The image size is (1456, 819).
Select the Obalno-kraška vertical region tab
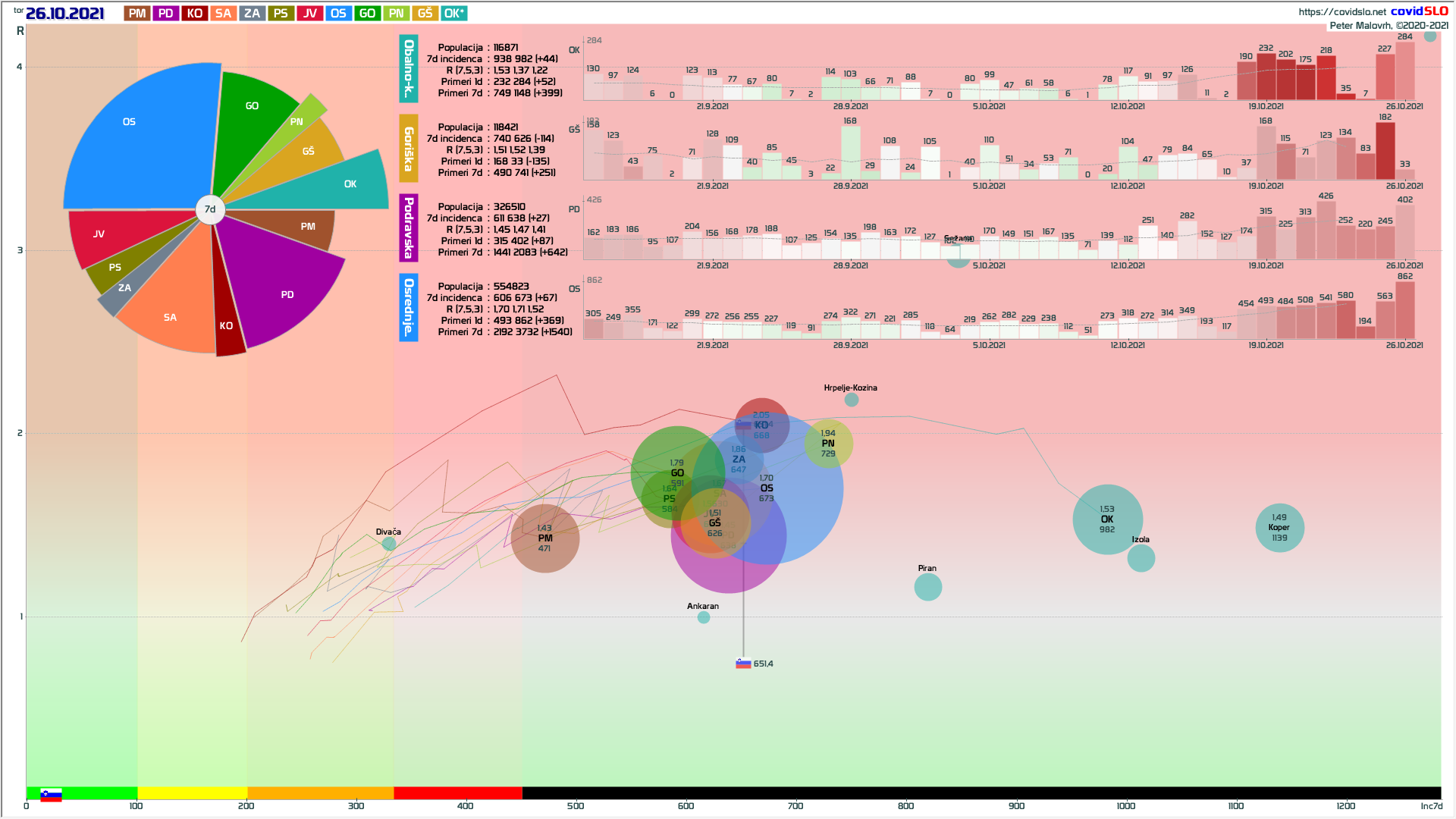pyautogui.click(x=408, y=69)
